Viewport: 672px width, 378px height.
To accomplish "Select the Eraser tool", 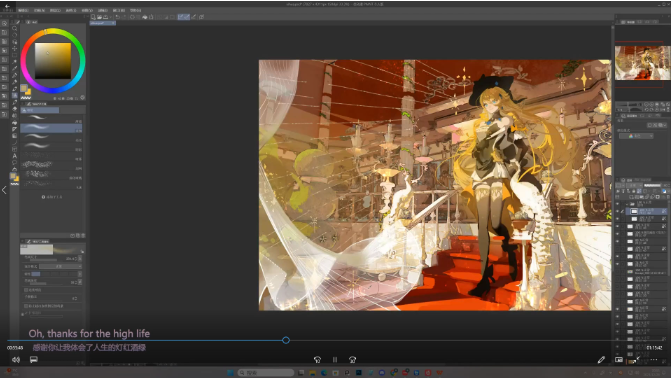I will [15, 109].
